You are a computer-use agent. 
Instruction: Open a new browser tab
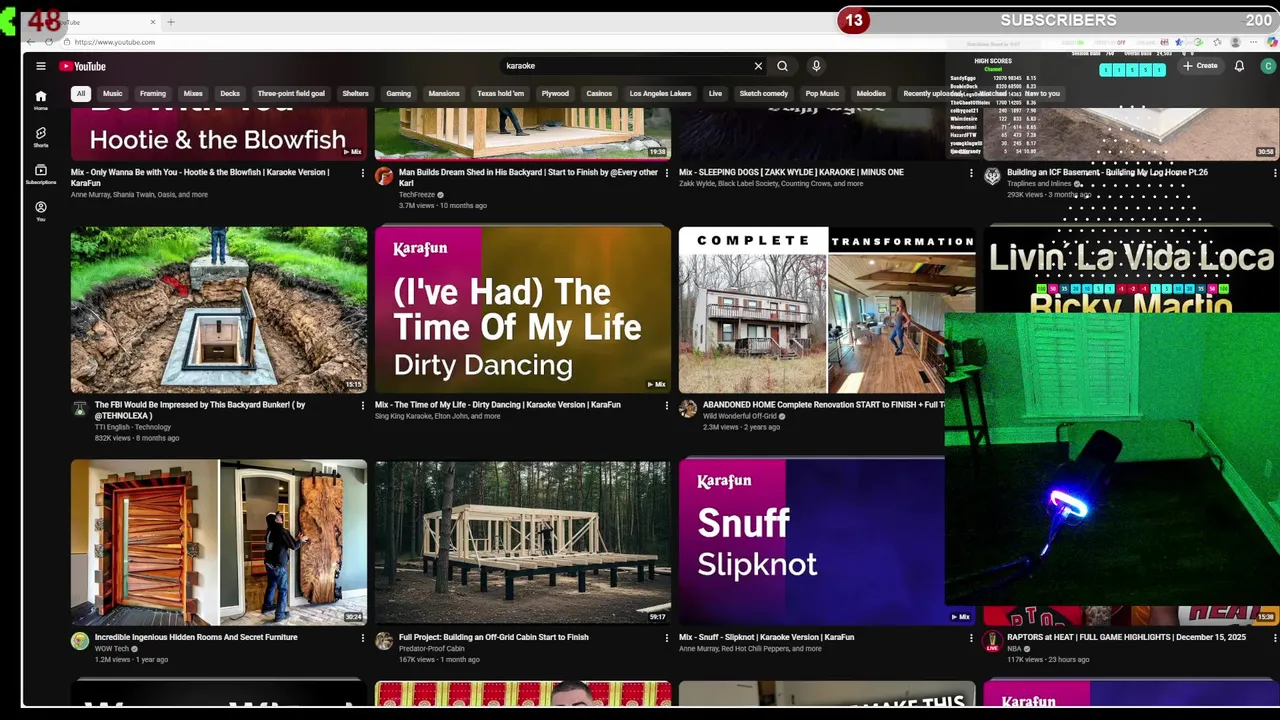tap(170, 22)
